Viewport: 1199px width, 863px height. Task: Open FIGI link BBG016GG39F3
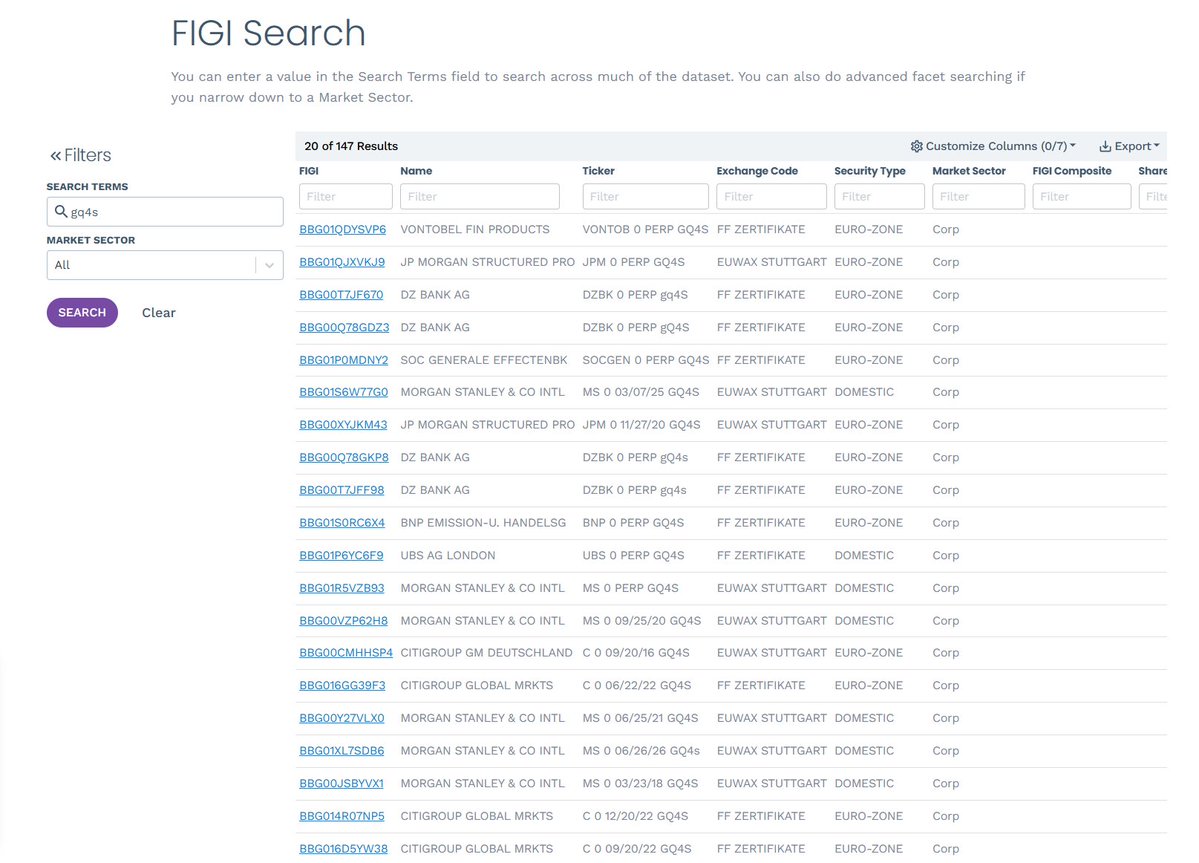pos(342,686)
